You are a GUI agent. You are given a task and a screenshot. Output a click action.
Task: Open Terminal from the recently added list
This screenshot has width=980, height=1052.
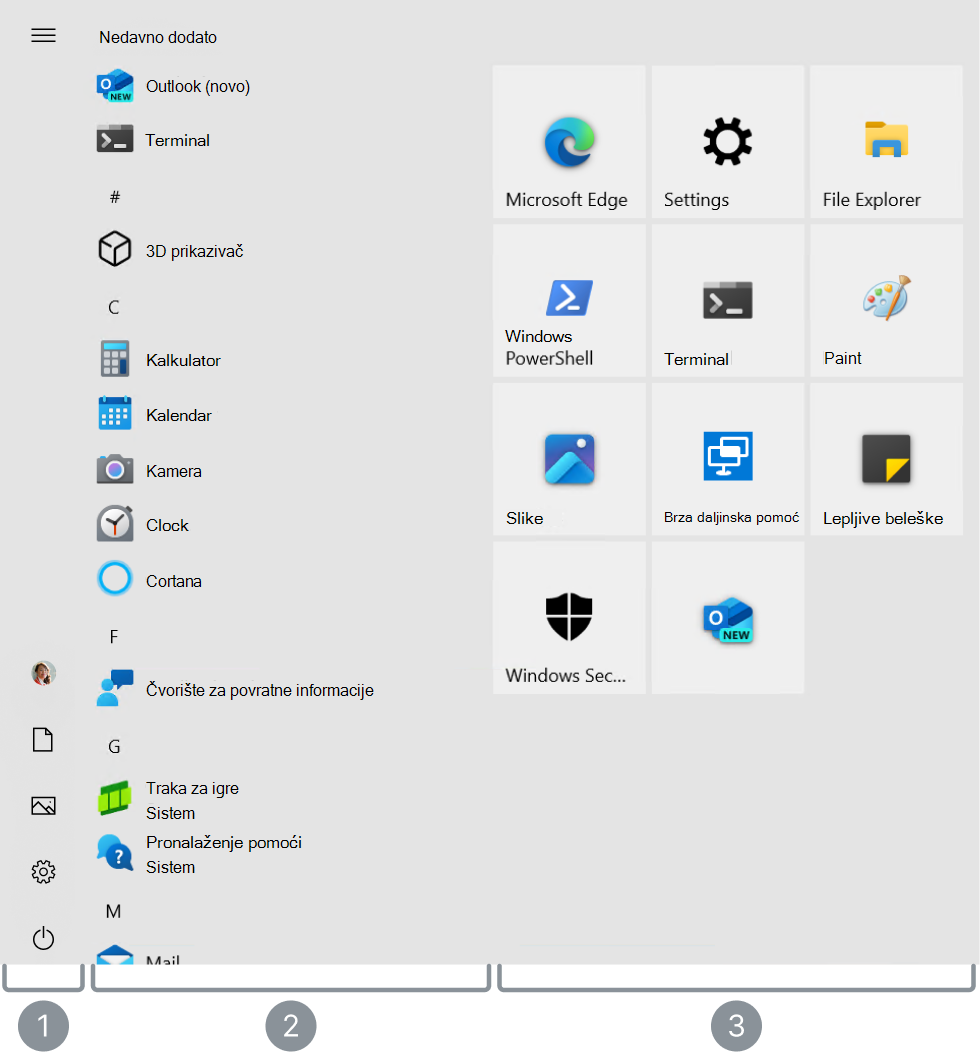pyautogui.click(x=154, y=140)
